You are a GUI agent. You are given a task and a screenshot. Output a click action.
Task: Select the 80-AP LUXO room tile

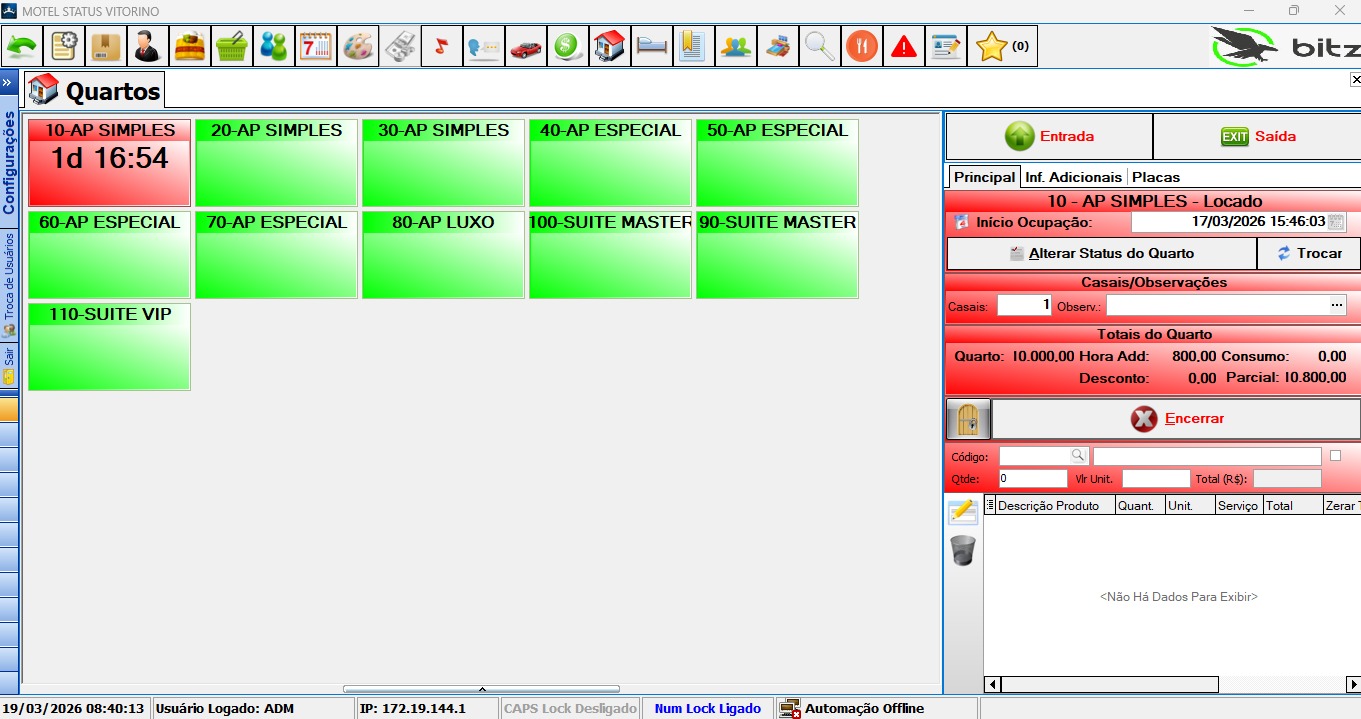(x=443, y=255)
